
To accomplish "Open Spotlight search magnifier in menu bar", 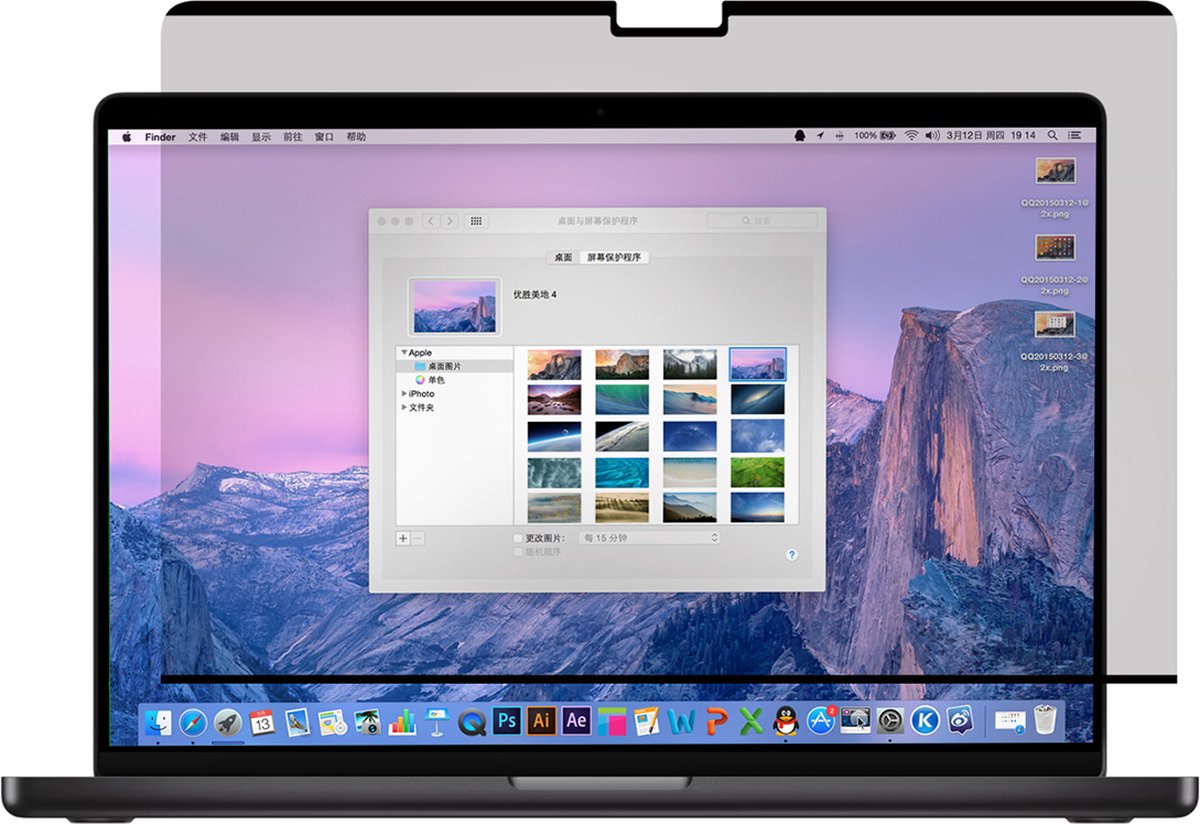I will [1053, 136].
